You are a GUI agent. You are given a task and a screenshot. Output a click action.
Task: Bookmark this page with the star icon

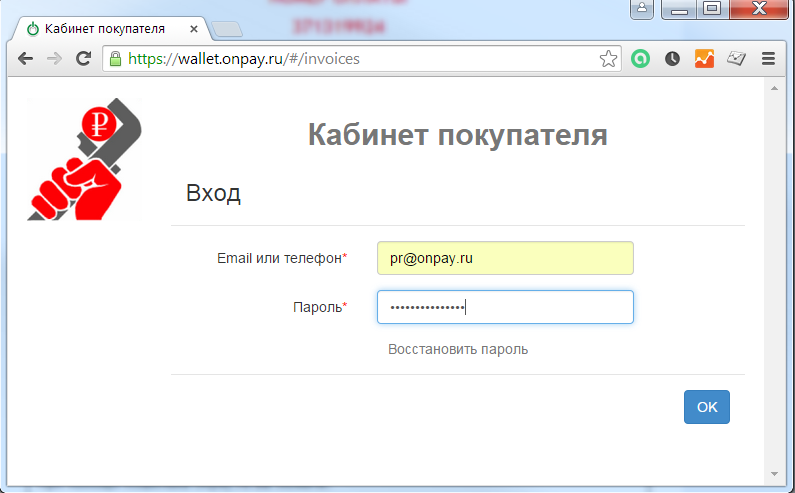(608, 59)
